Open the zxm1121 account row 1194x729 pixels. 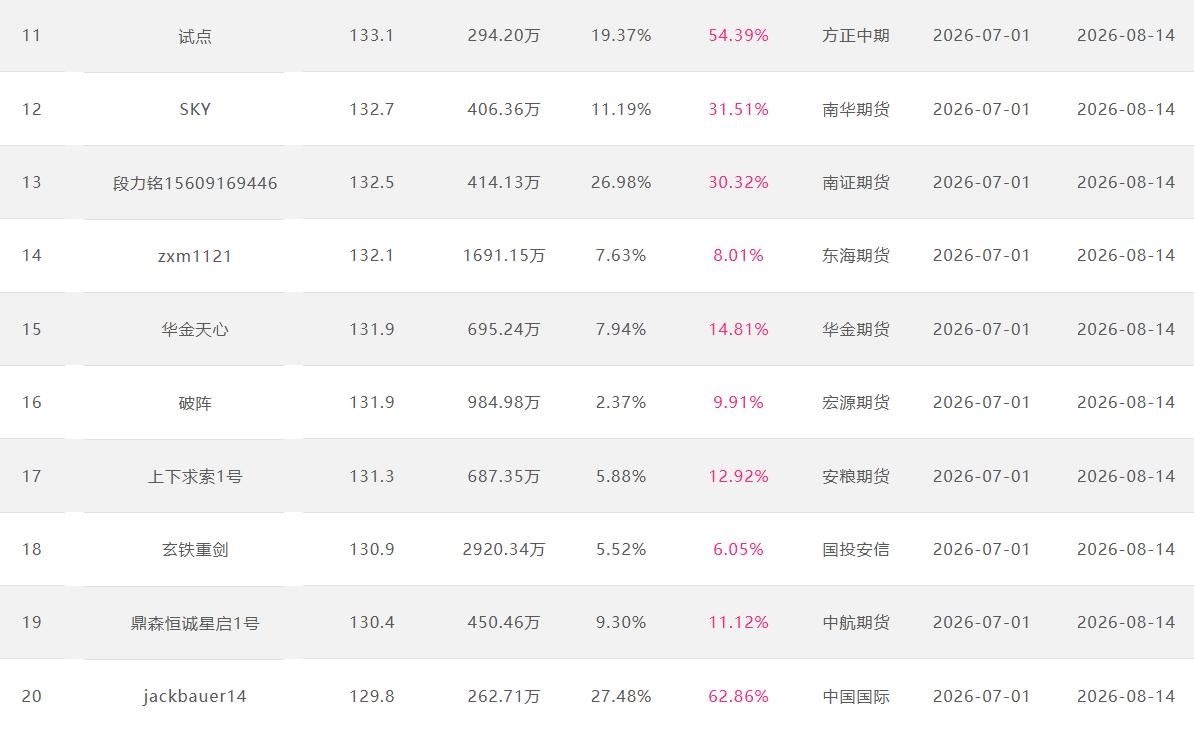(x=195, y=256)
